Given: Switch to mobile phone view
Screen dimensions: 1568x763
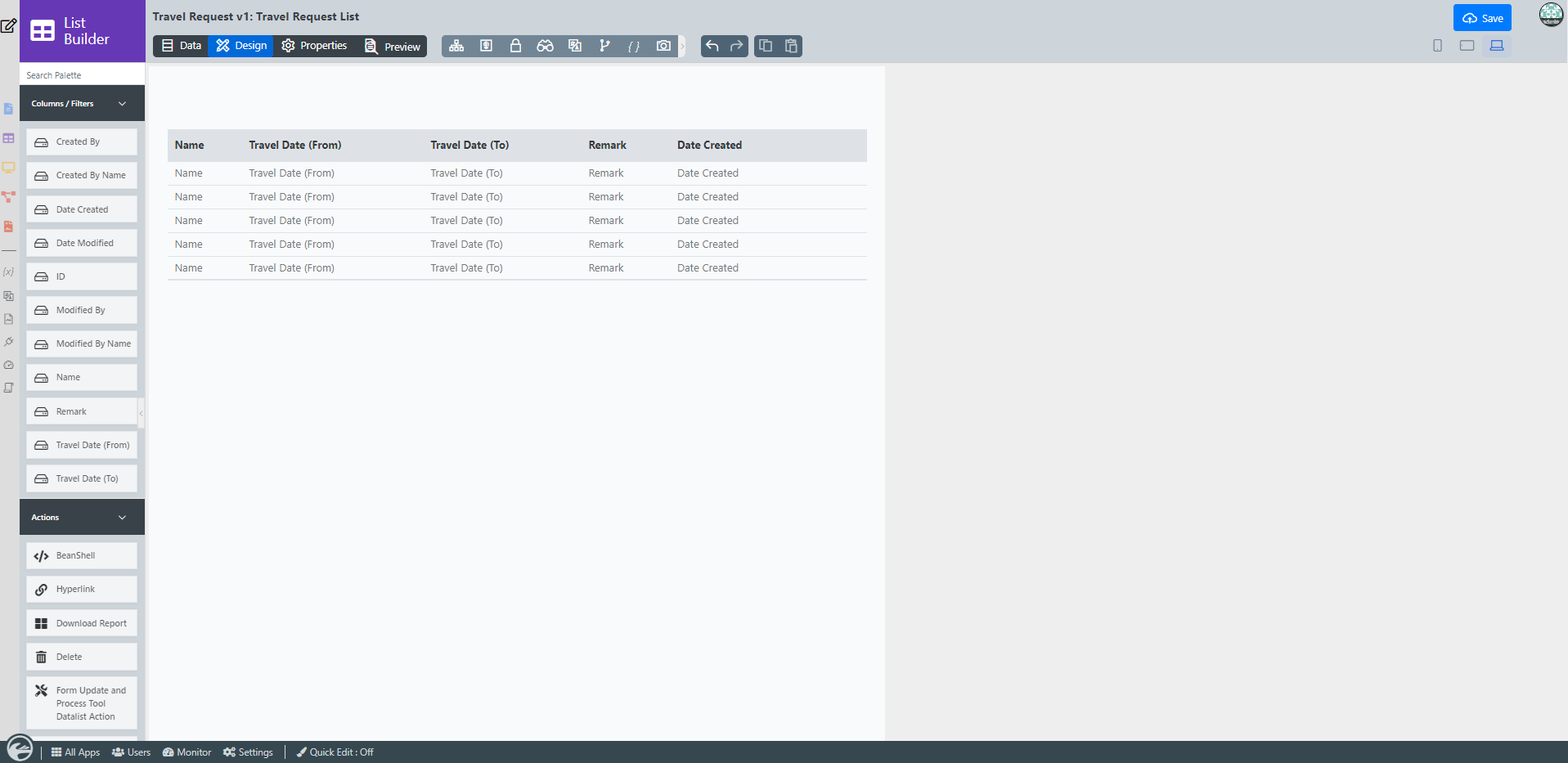Looking at the screenshot, I should [1437, 46].
